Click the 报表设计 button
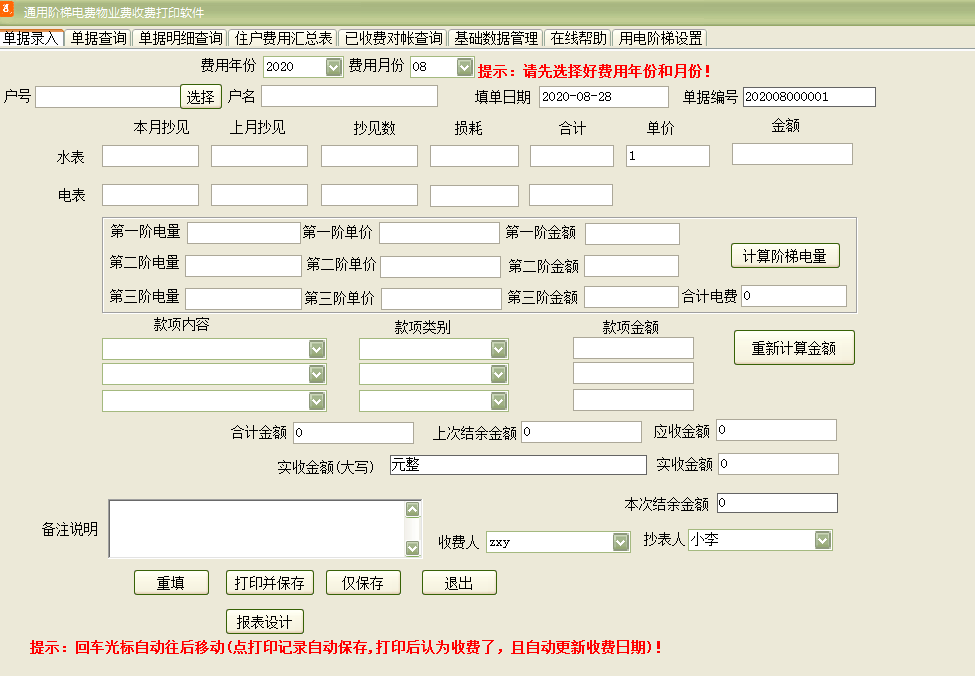 (x=265, y=620)
